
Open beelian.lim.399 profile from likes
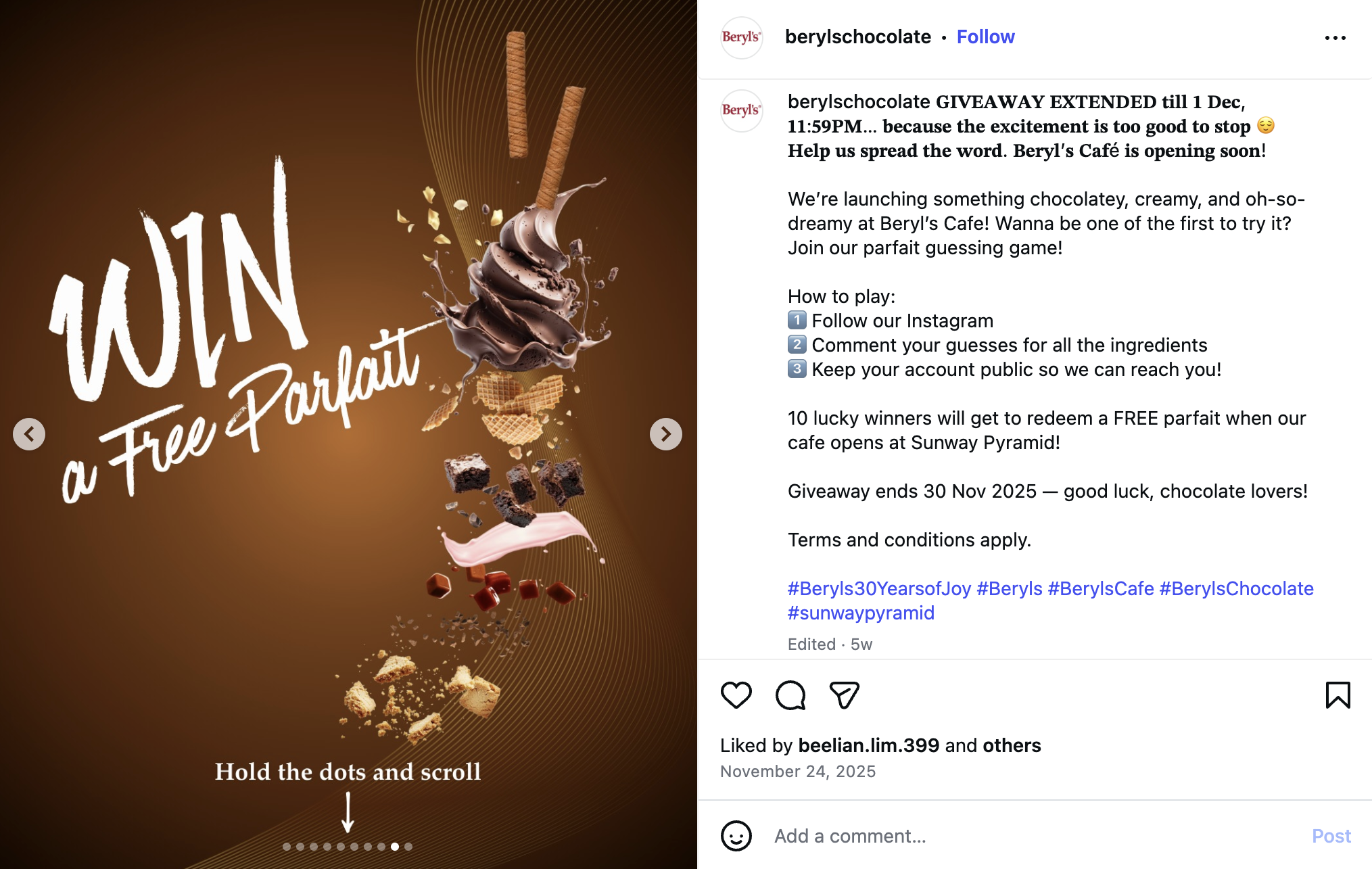(x=868, y=745)
